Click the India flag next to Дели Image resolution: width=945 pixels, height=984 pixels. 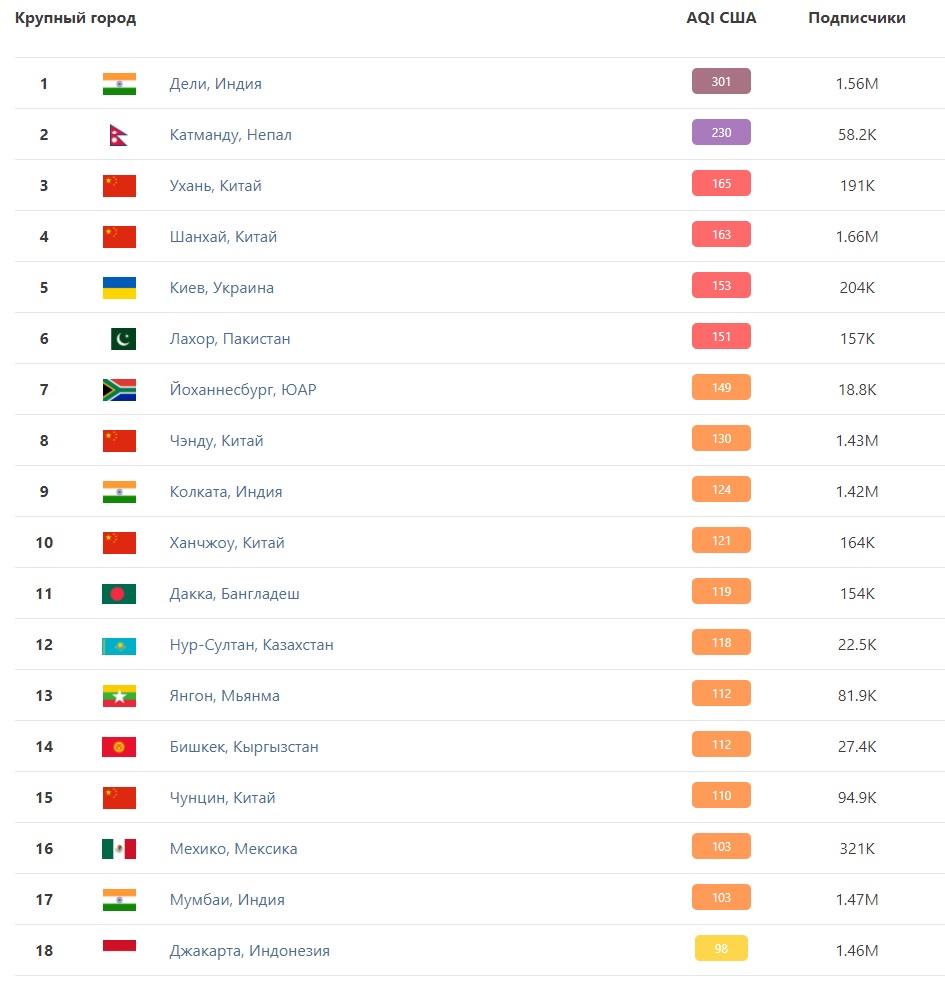point(119,83)
